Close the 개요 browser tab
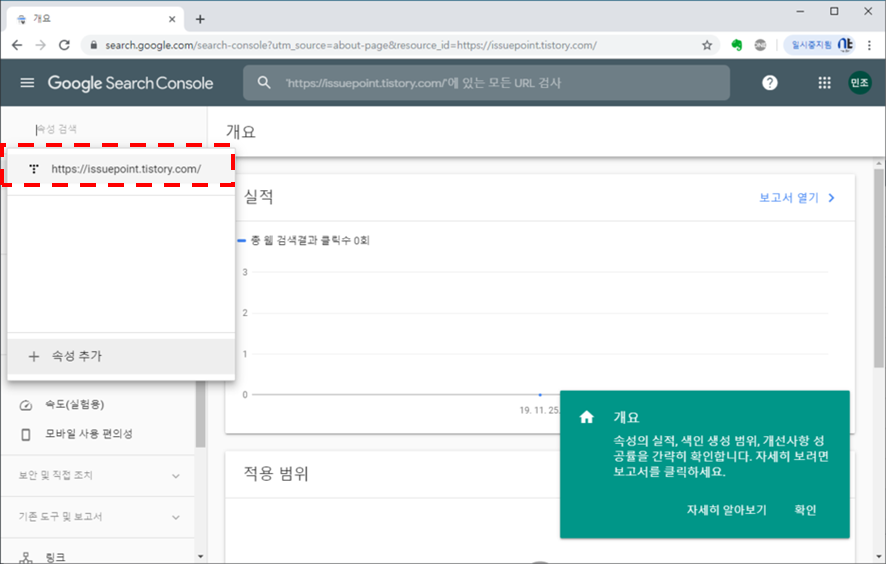The width and height of the screenshot is (886, 564). point(172,19)
